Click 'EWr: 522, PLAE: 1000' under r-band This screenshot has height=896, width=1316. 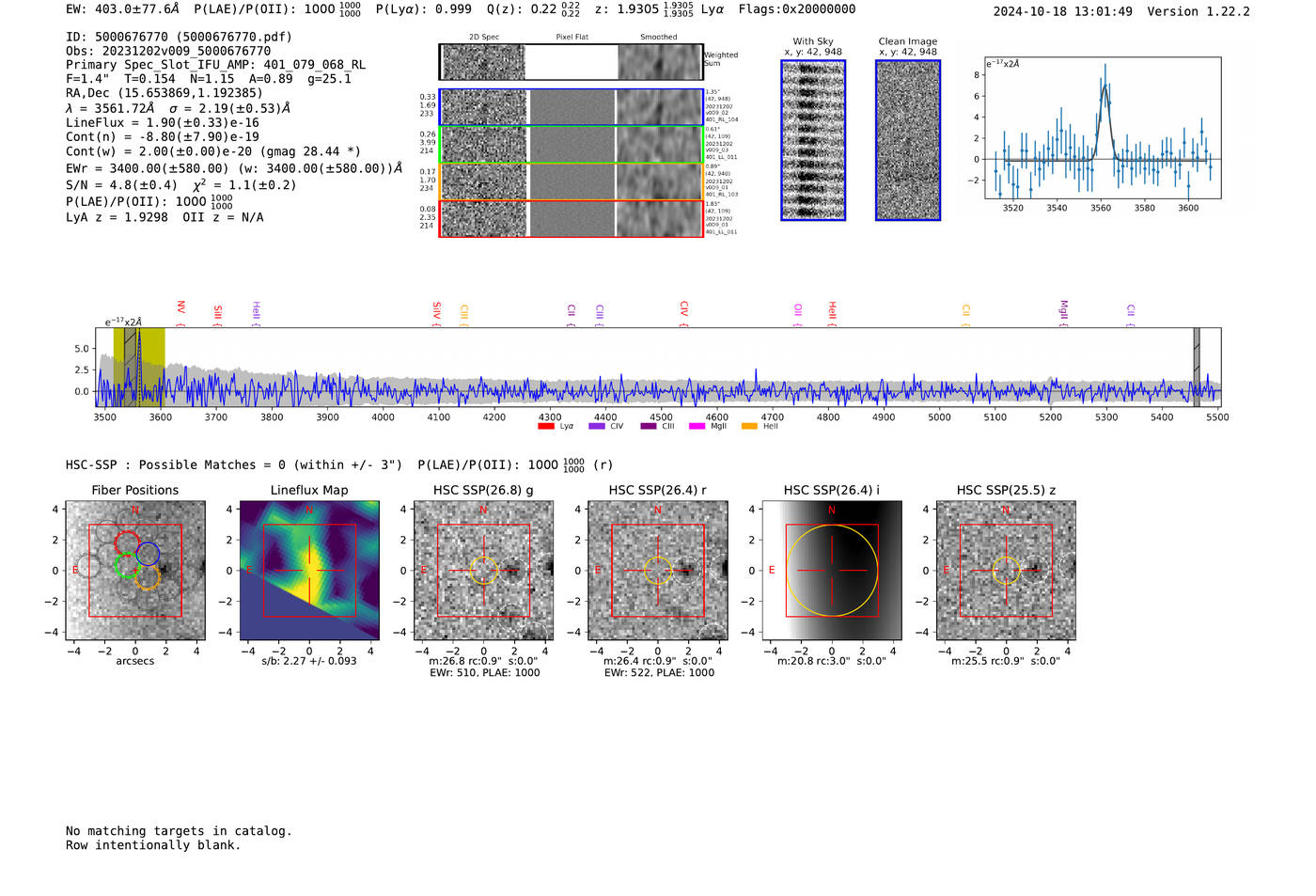659,673
